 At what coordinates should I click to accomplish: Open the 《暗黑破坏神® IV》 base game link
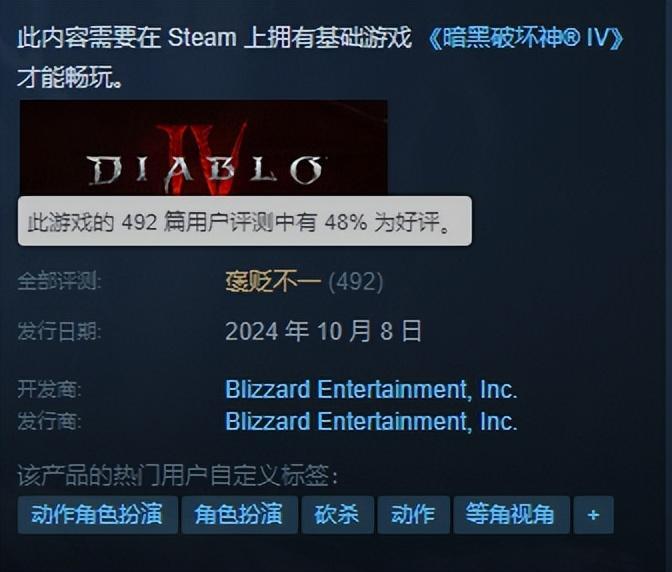(x=526, y=39)
